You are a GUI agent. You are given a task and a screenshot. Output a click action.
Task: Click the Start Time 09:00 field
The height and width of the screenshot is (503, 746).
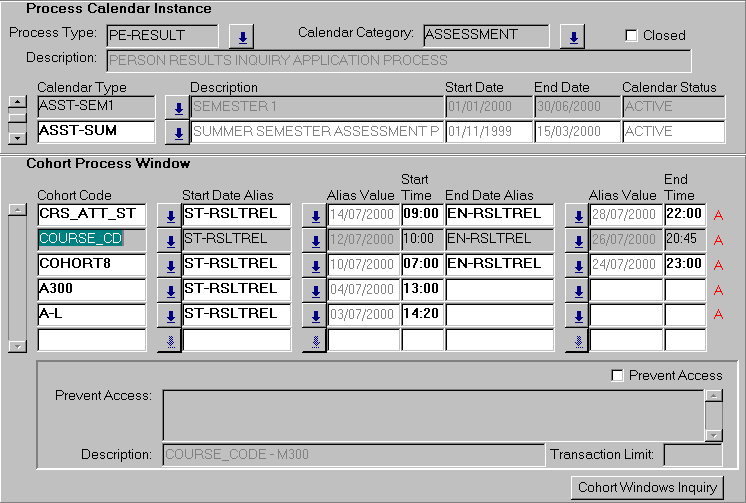tap(421, 214)
